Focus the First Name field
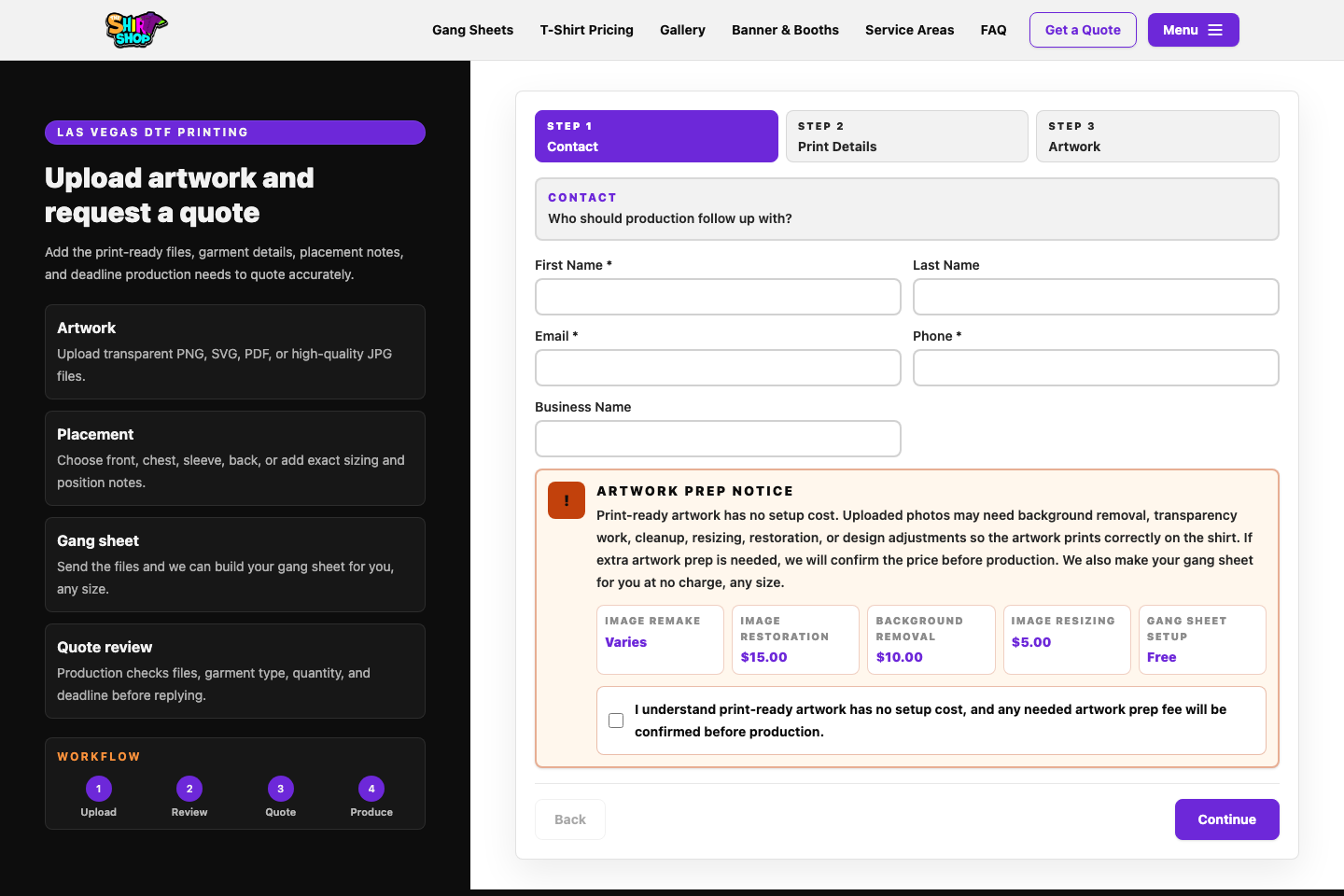Screen dimensions: 1344x896 (718, 297)
